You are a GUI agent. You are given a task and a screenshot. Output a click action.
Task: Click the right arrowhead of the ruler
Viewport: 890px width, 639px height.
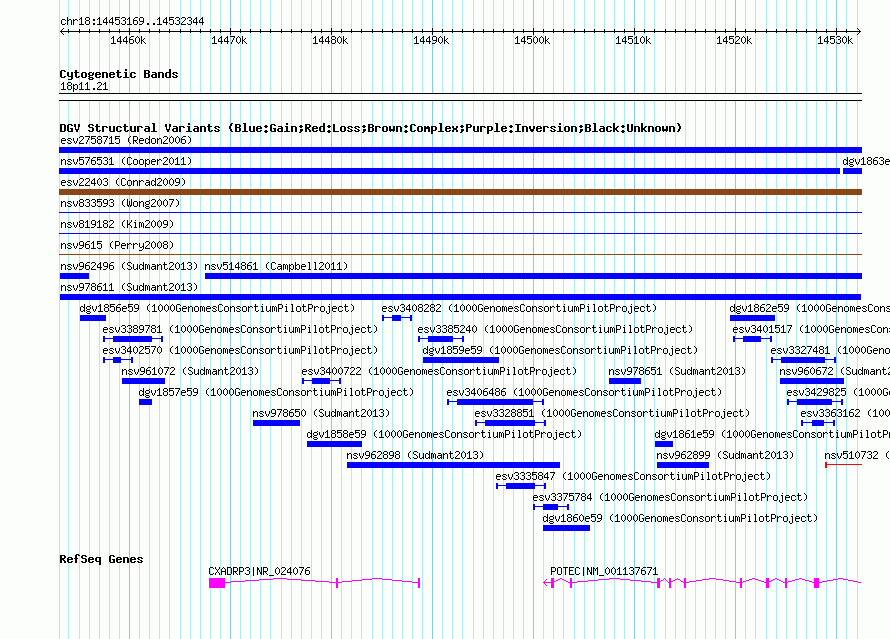tap(859, 32)
